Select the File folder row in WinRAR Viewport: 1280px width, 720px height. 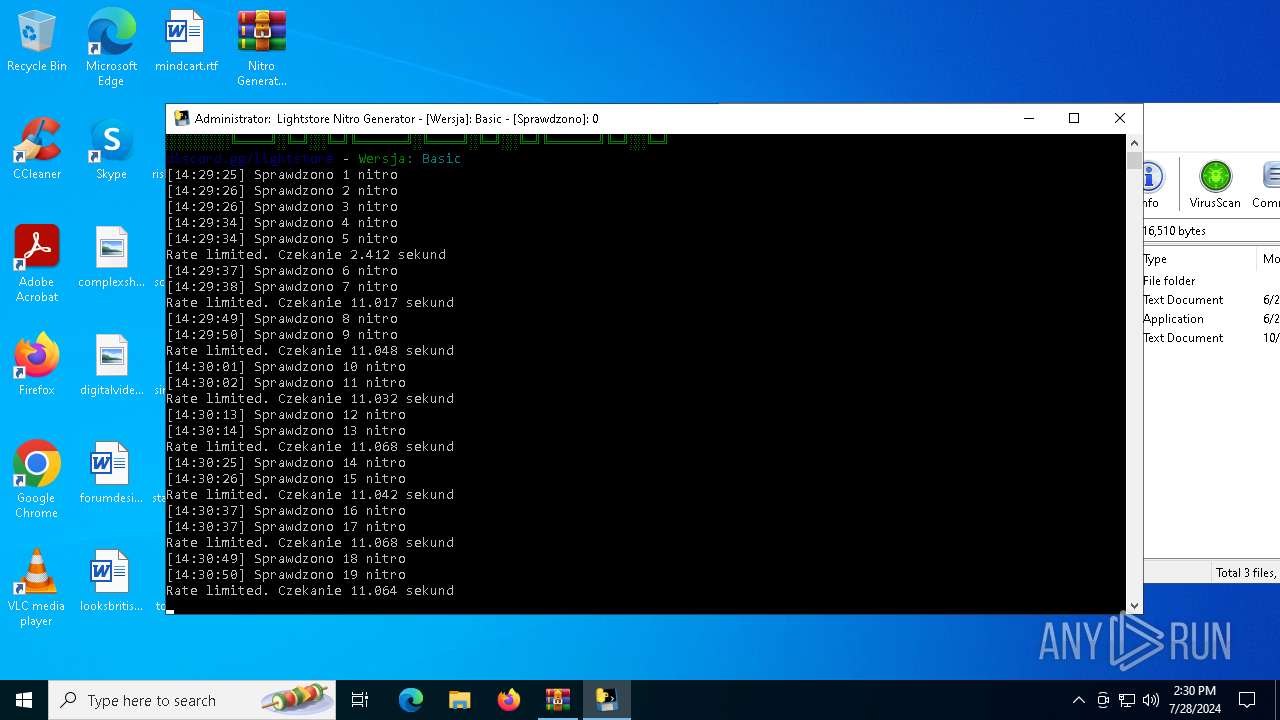click(x=1211, y=281)
